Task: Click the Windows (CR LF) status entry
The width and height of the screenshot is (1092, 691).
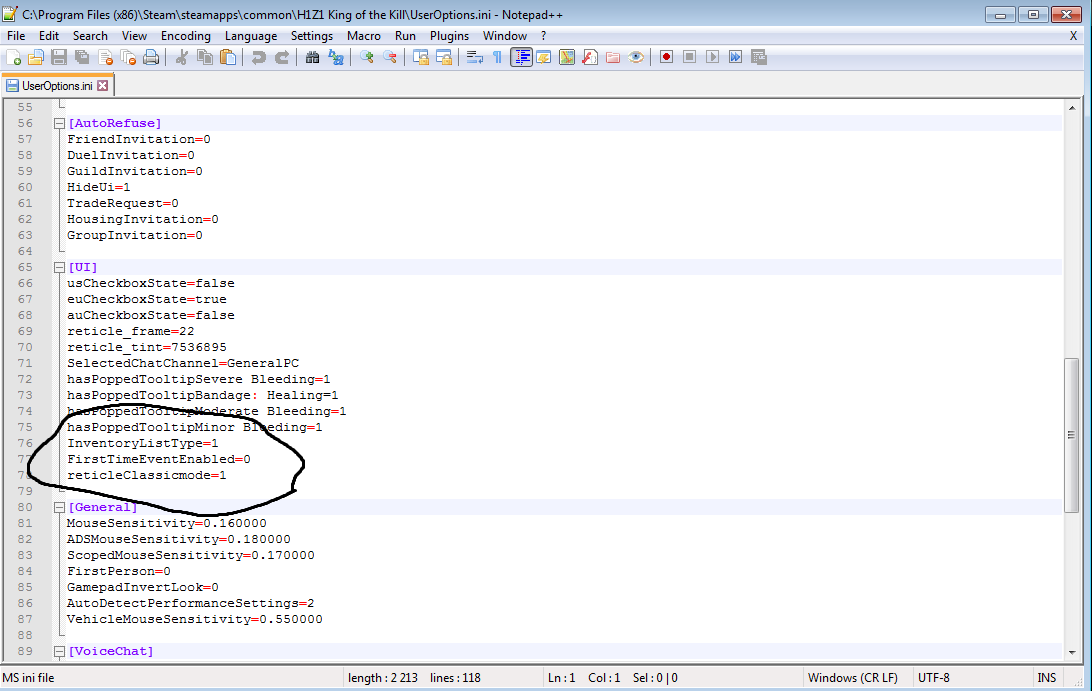Action: point(852,678)
